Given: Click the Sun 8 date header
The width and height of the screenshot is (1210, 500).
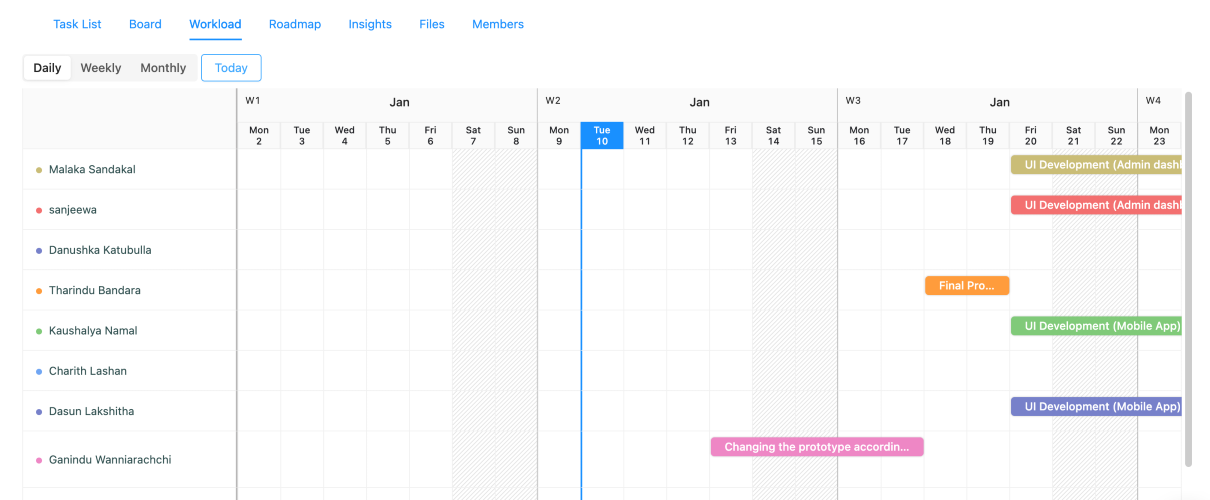Looking at the screenshot, I should (516, 136).
